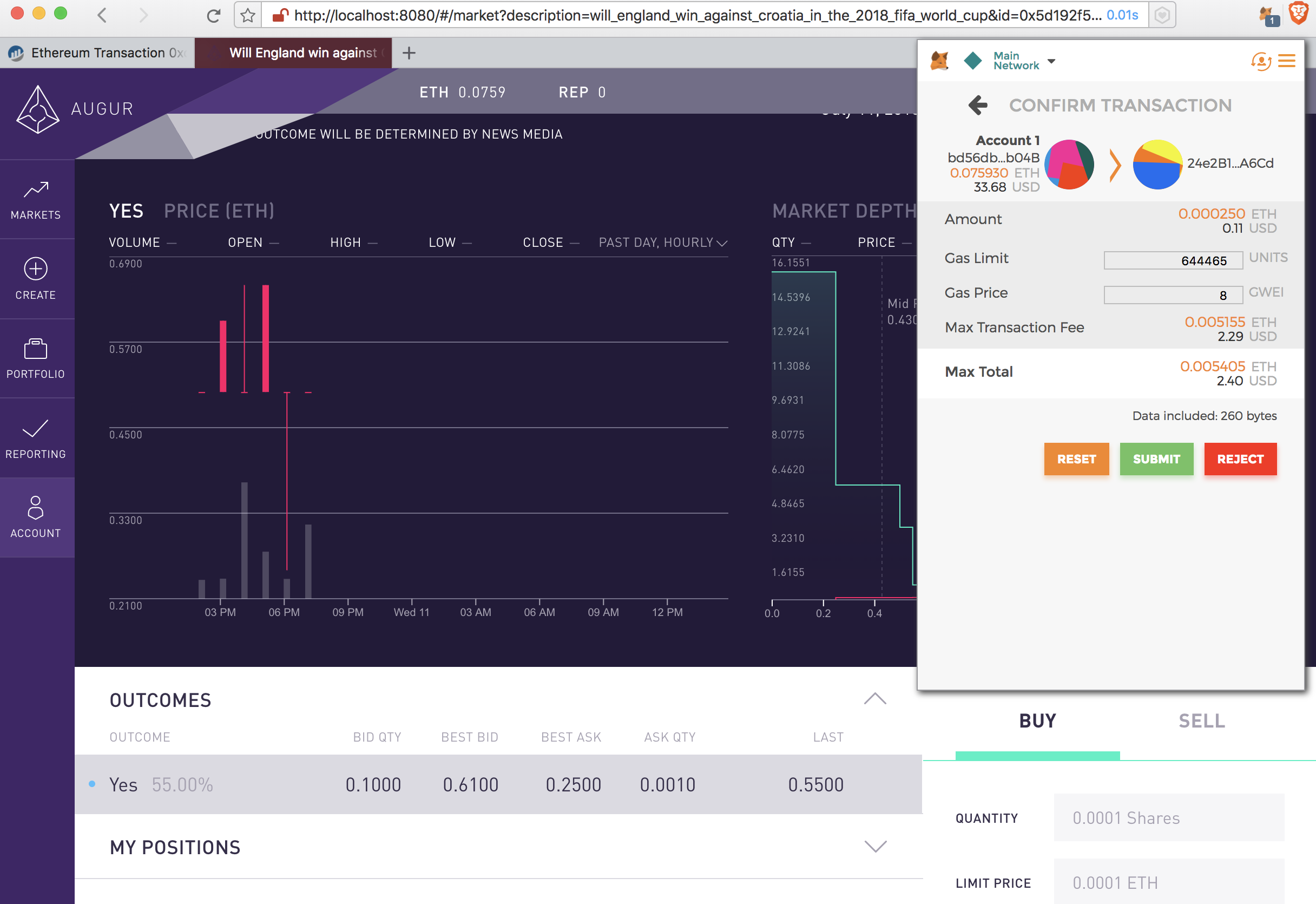Open the Brave lion shields icon
Viewport: 1316px width, 904px height.
[x=1298, y=13]
